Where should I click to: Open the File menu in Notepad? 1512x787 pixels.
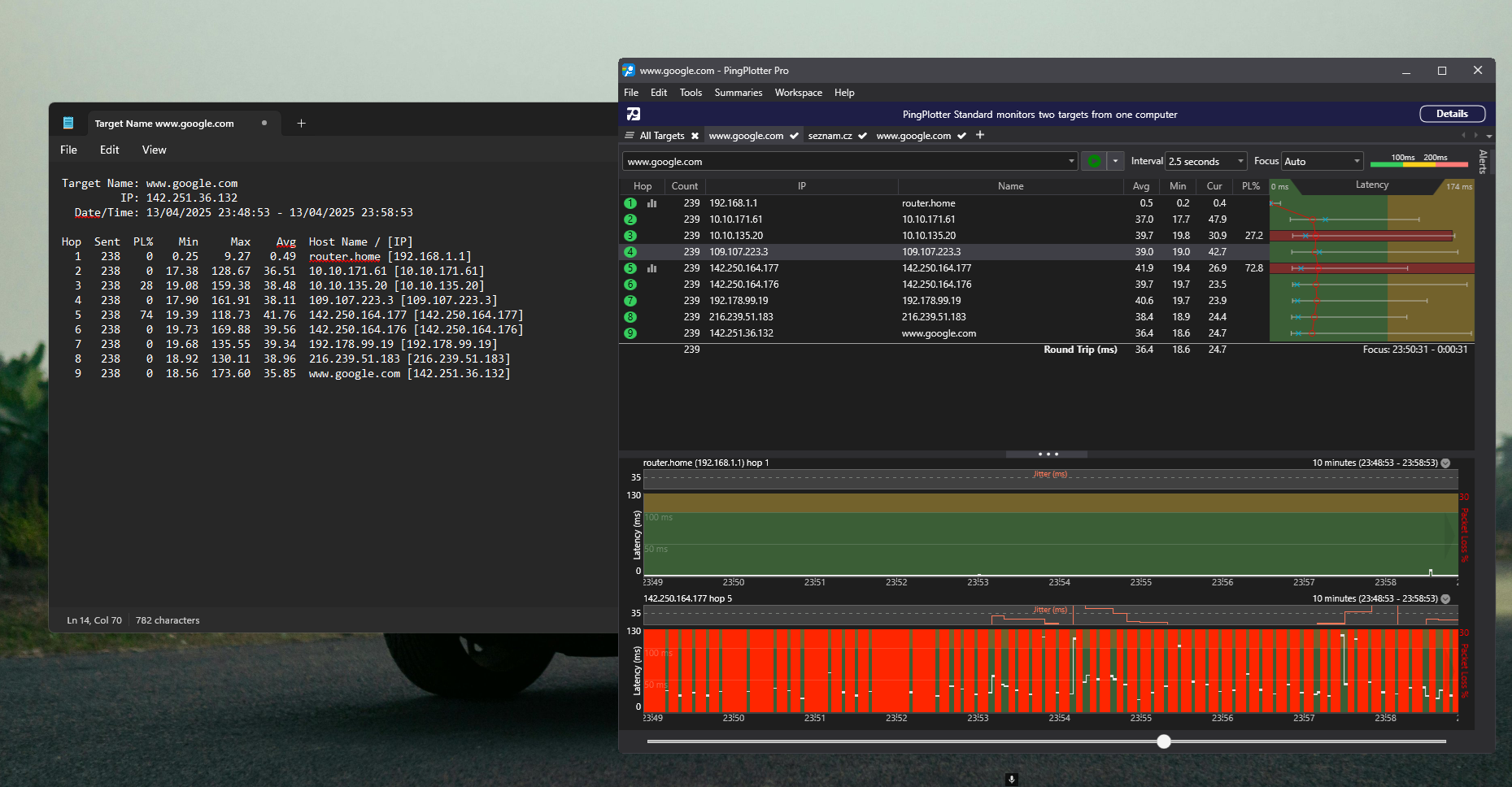[x=68, y=150]
